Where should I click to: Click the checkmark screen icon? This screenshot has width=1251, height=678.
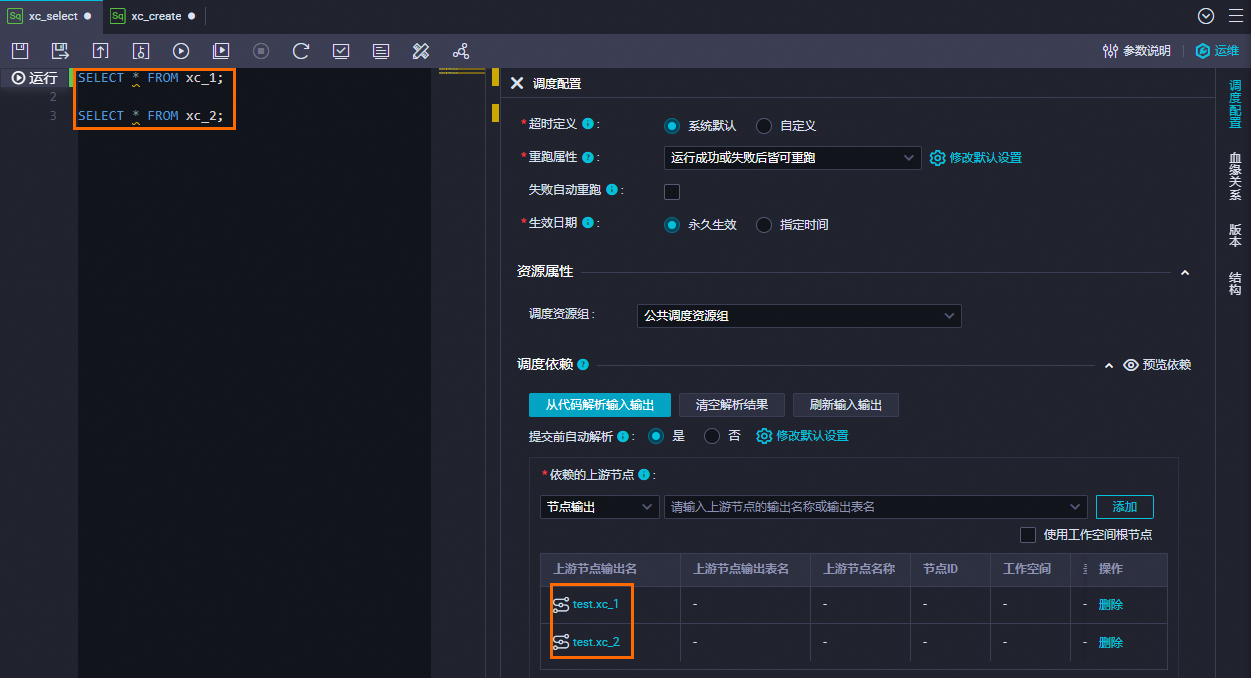click(x=341, y=51)
